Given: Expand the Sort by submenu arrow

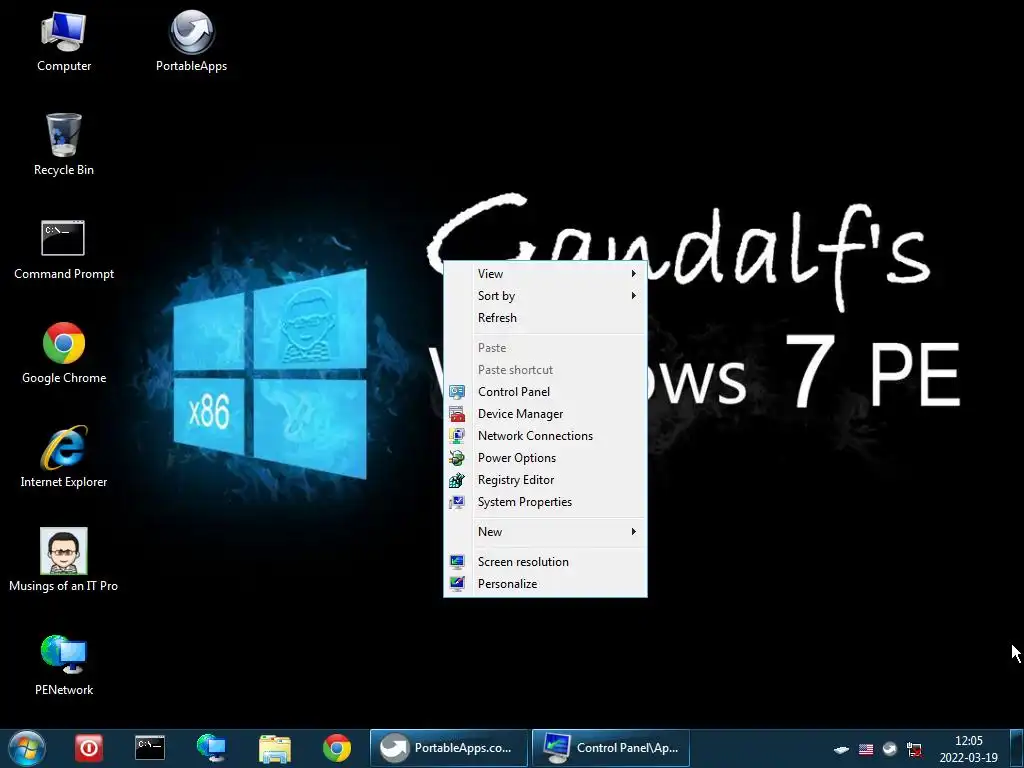Looking at the screenshot, I should click(633, 296).
